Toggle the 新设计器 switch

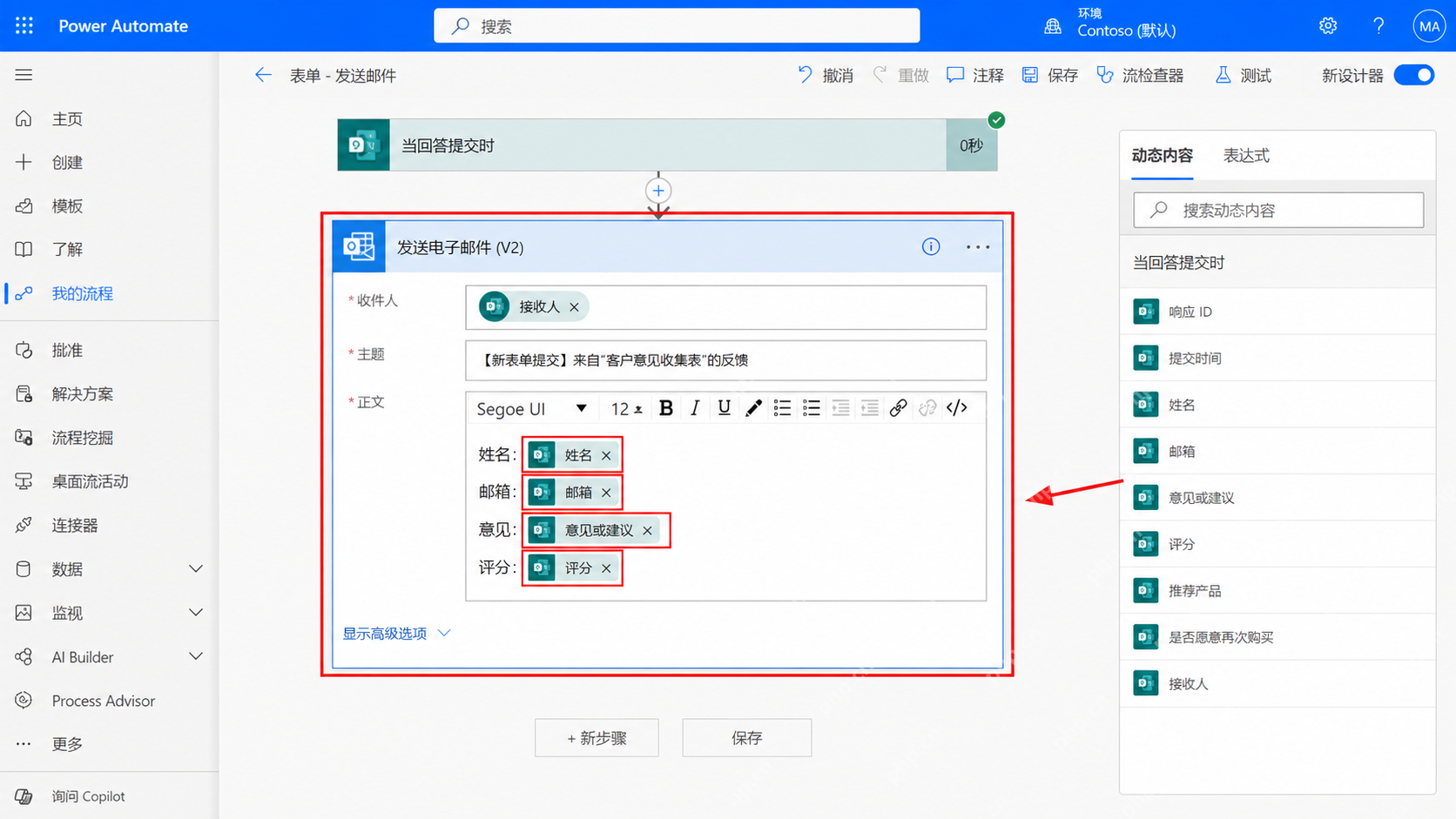1414,75
